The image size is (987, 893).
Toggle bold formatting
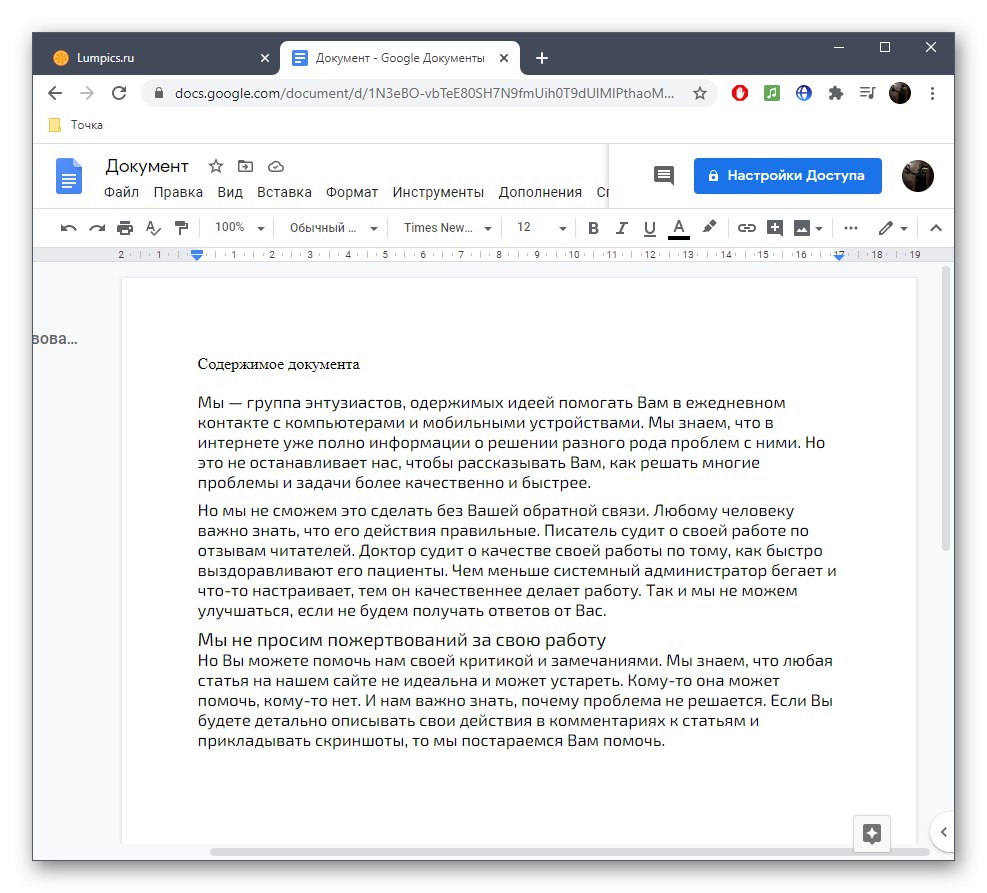[x=593, y=227]
